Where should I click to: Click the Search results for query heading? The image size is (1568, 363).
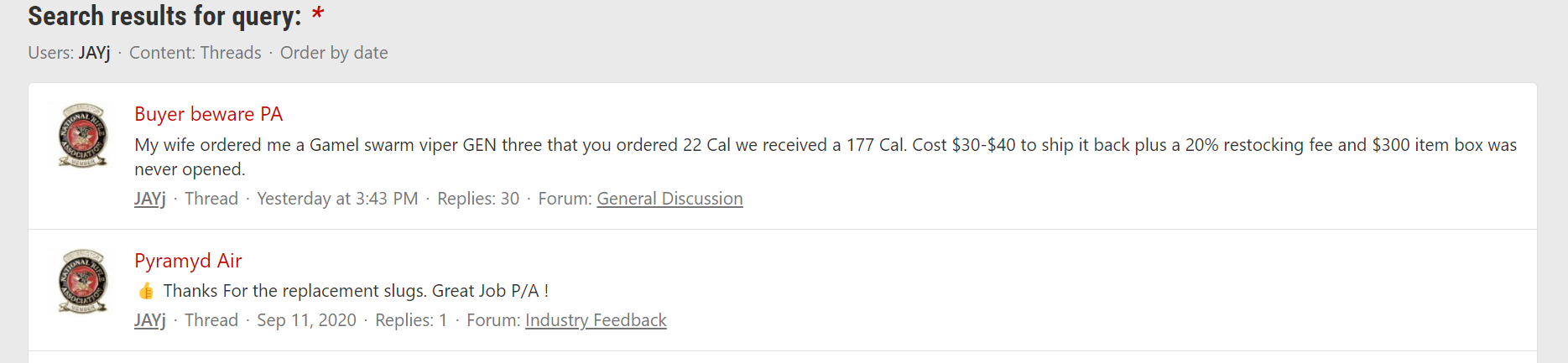164,16
